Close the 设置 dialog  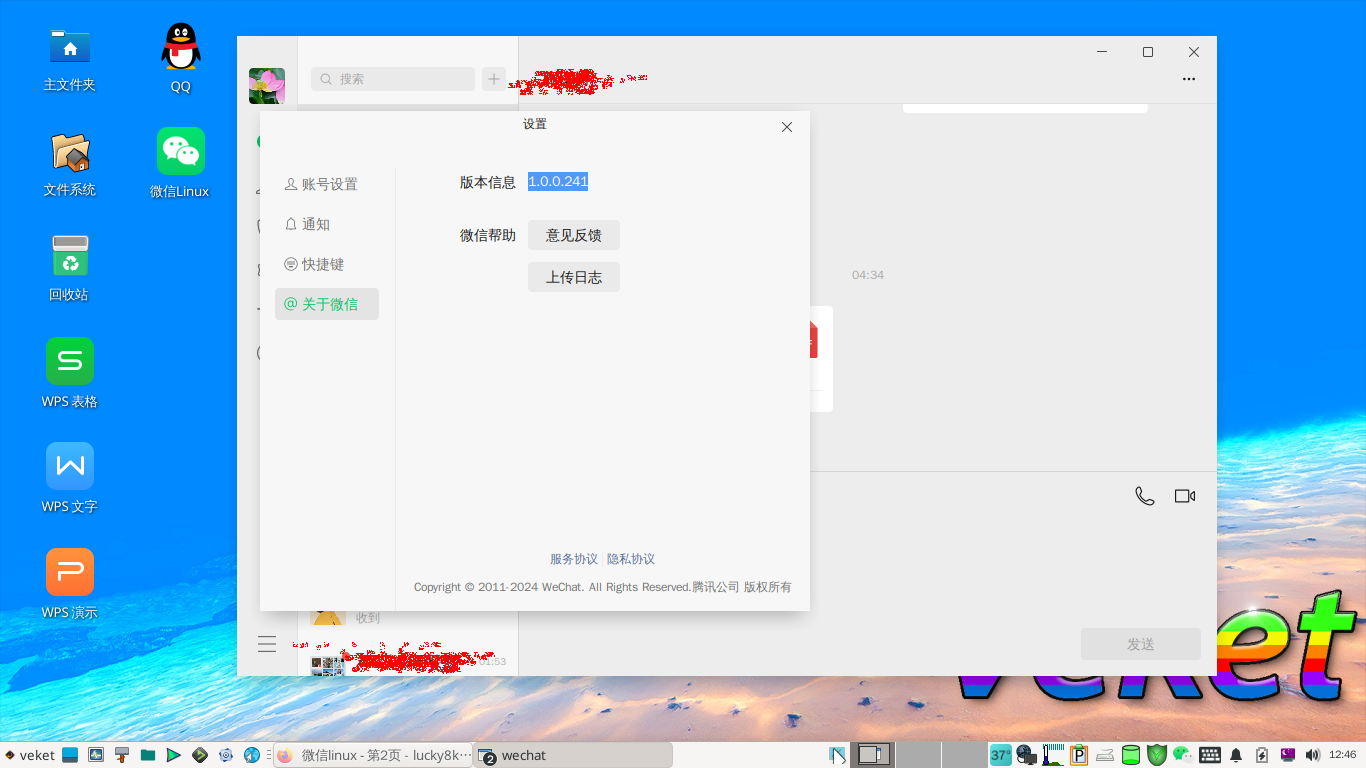(787, 127)
